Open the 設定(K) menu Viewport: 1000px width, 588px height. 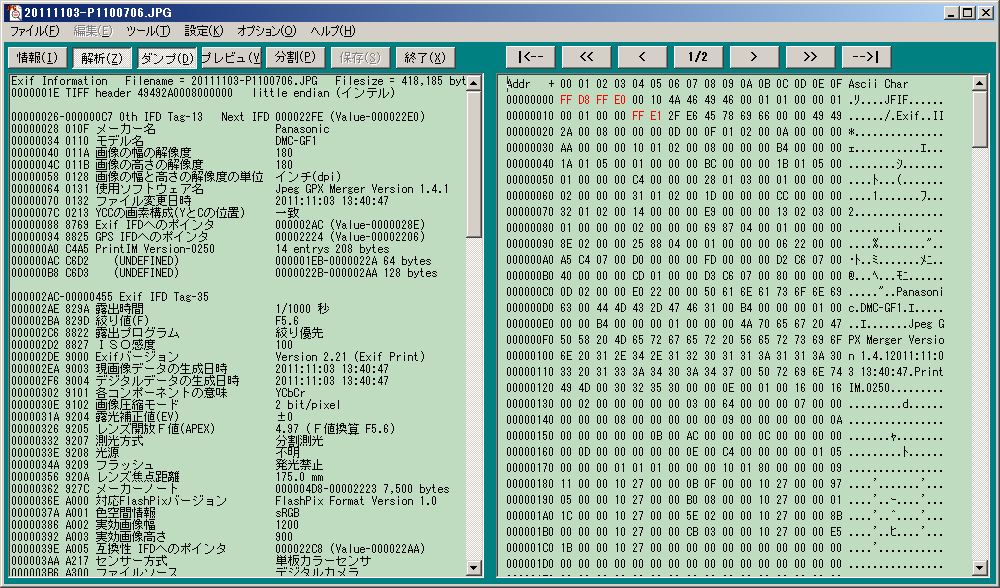[x=204, y=31]
